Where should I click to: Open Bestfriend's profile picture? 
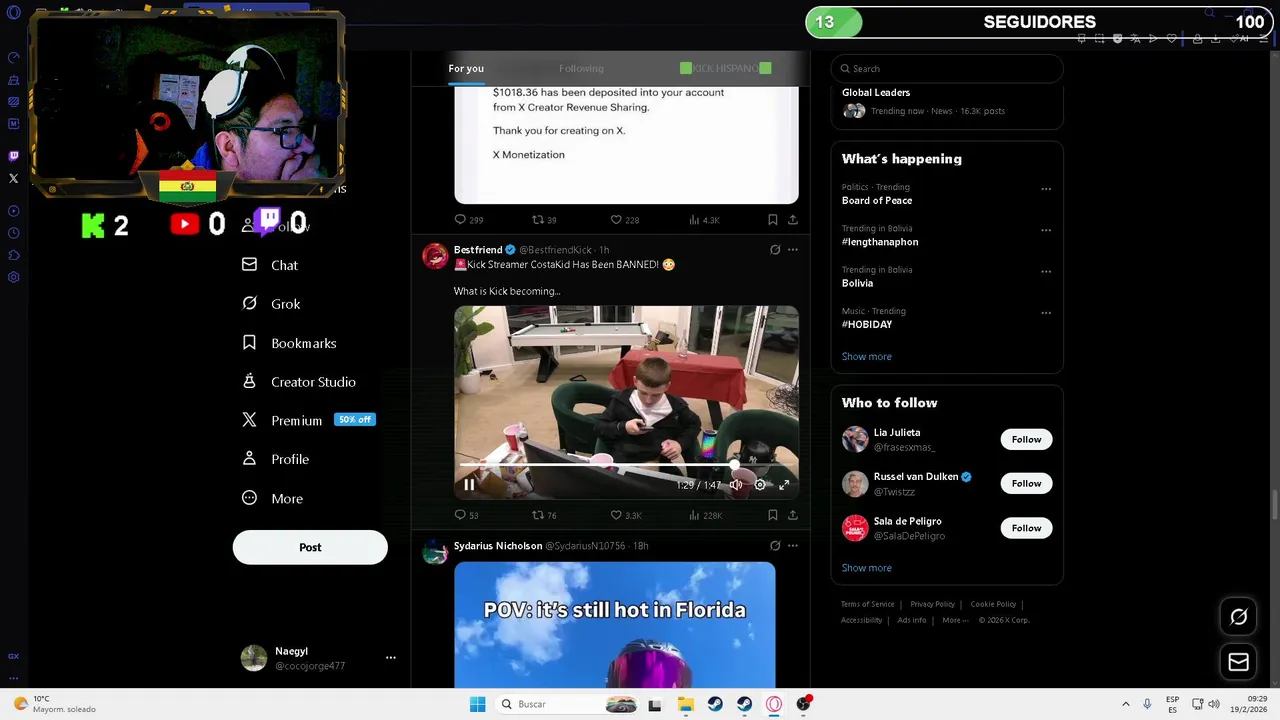[x=435, y=256]
